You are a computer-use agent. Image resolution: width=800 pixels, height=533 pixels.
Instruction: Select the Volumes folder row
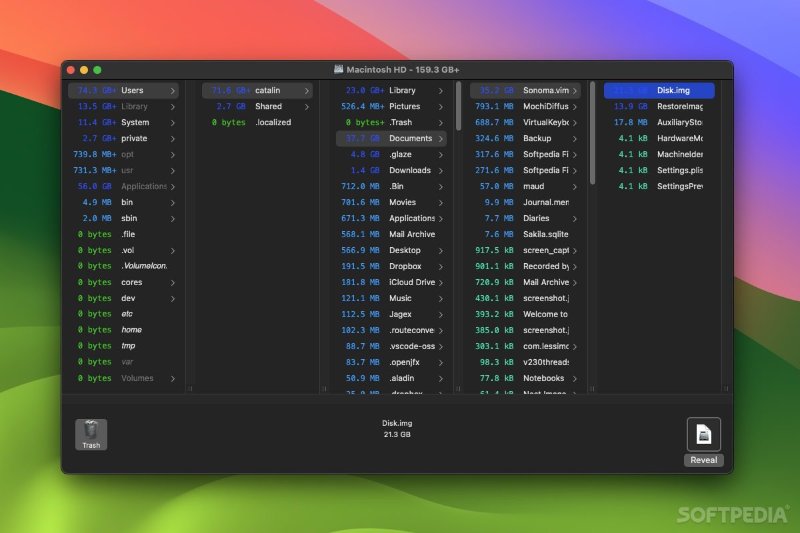123,378
